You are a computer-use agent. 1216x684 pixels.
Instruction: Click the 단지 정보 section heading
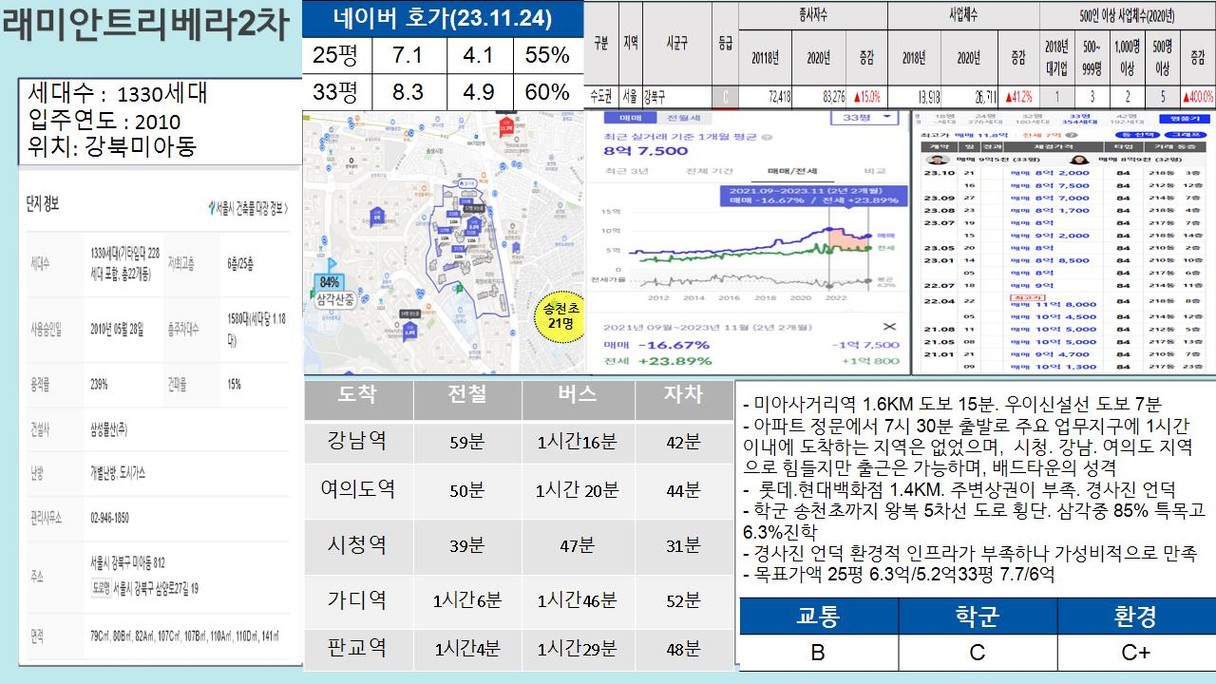[41, 203]
